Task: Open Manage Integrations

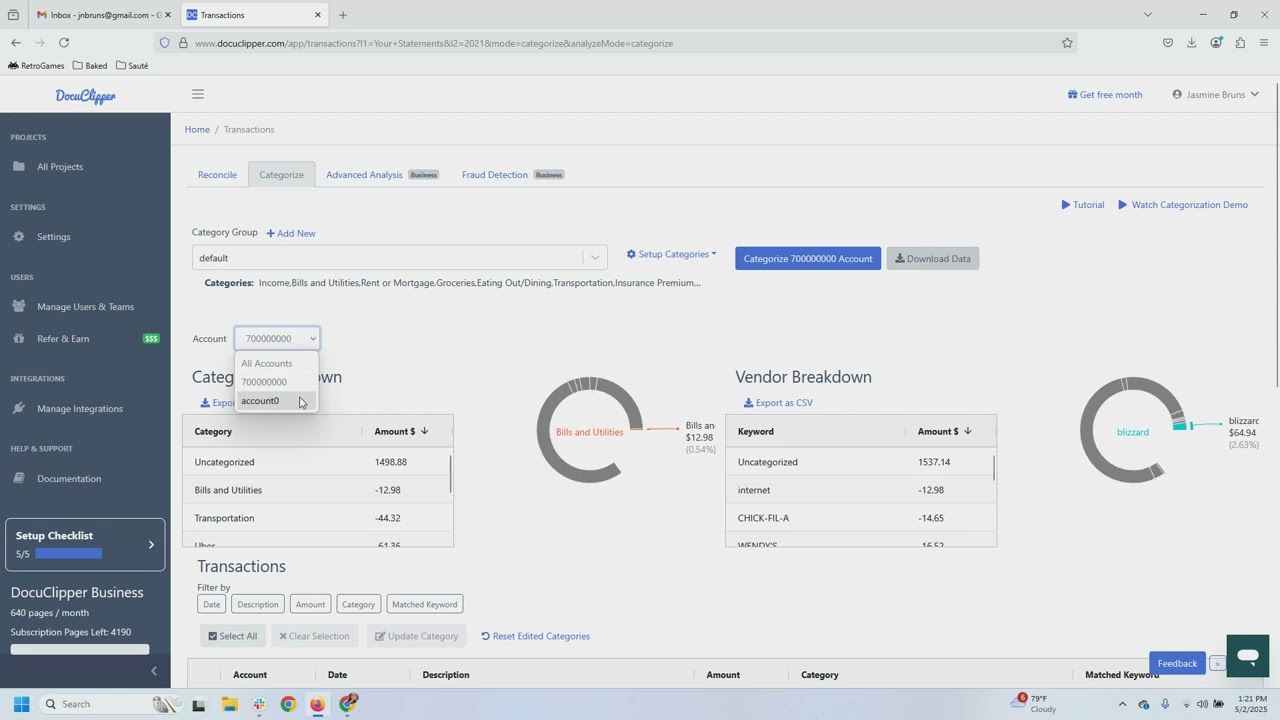Action: (x=80, y=409)
